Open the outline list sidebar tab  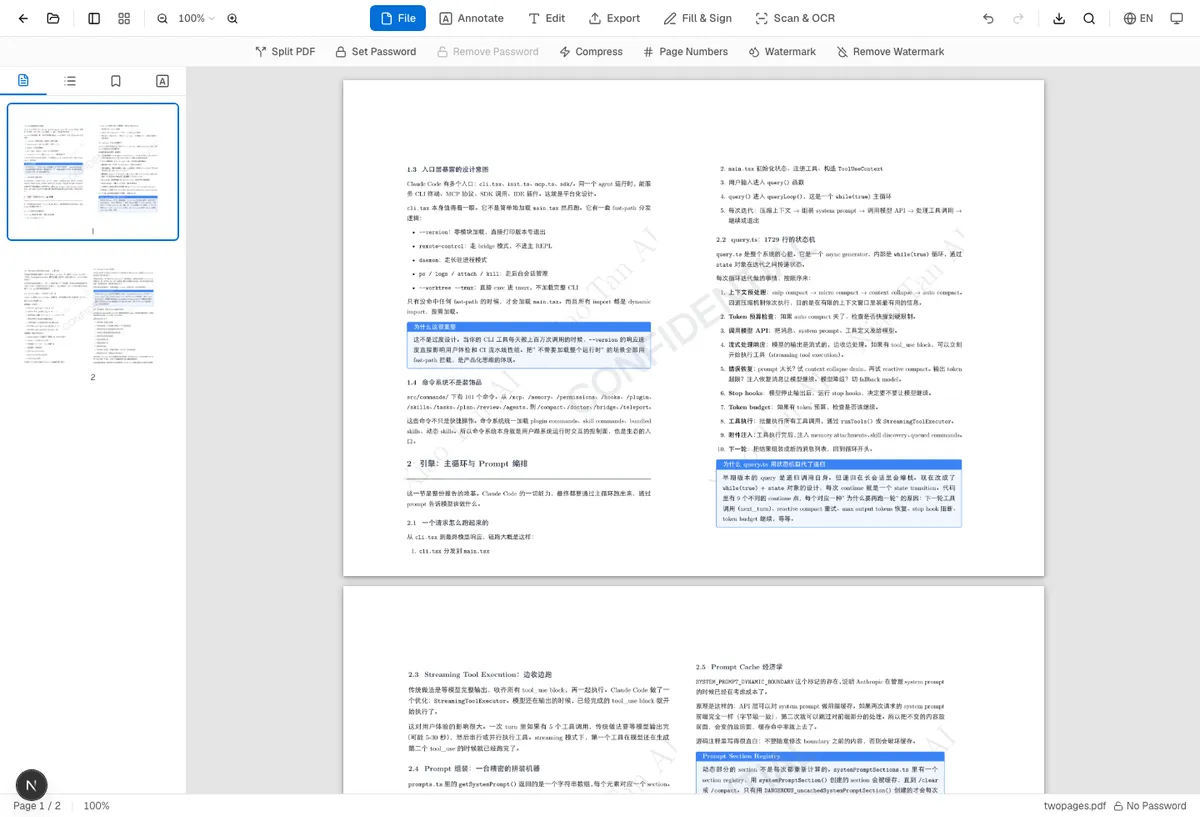[70, 81]
